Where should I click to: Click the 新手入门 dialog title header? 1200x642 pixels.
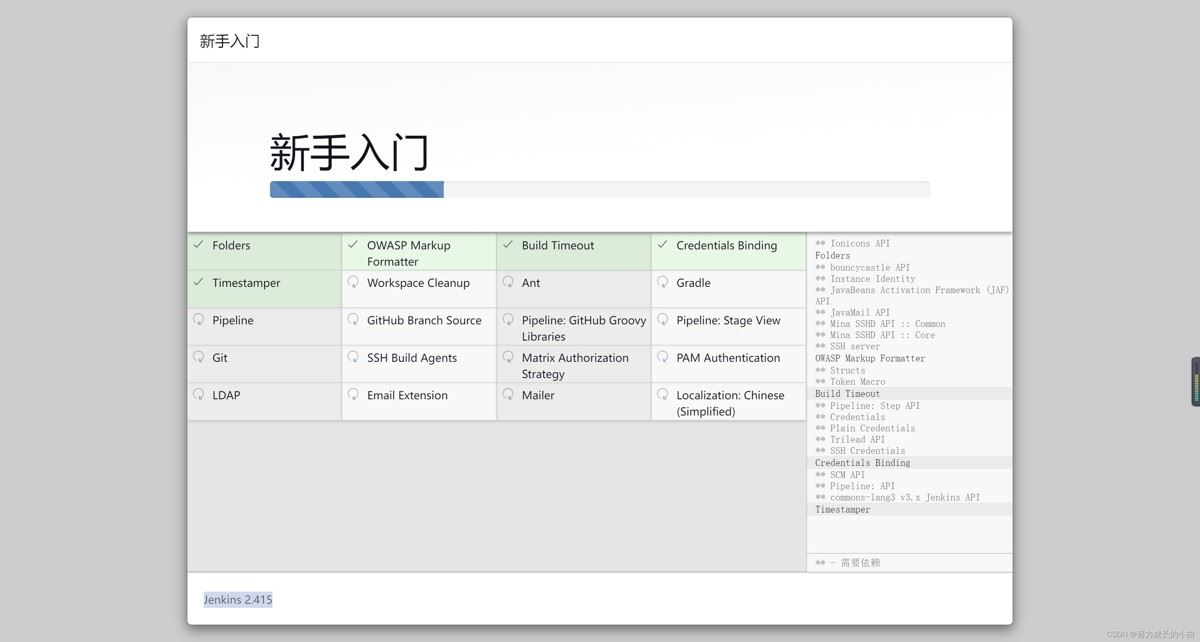(x=230, y=41)
